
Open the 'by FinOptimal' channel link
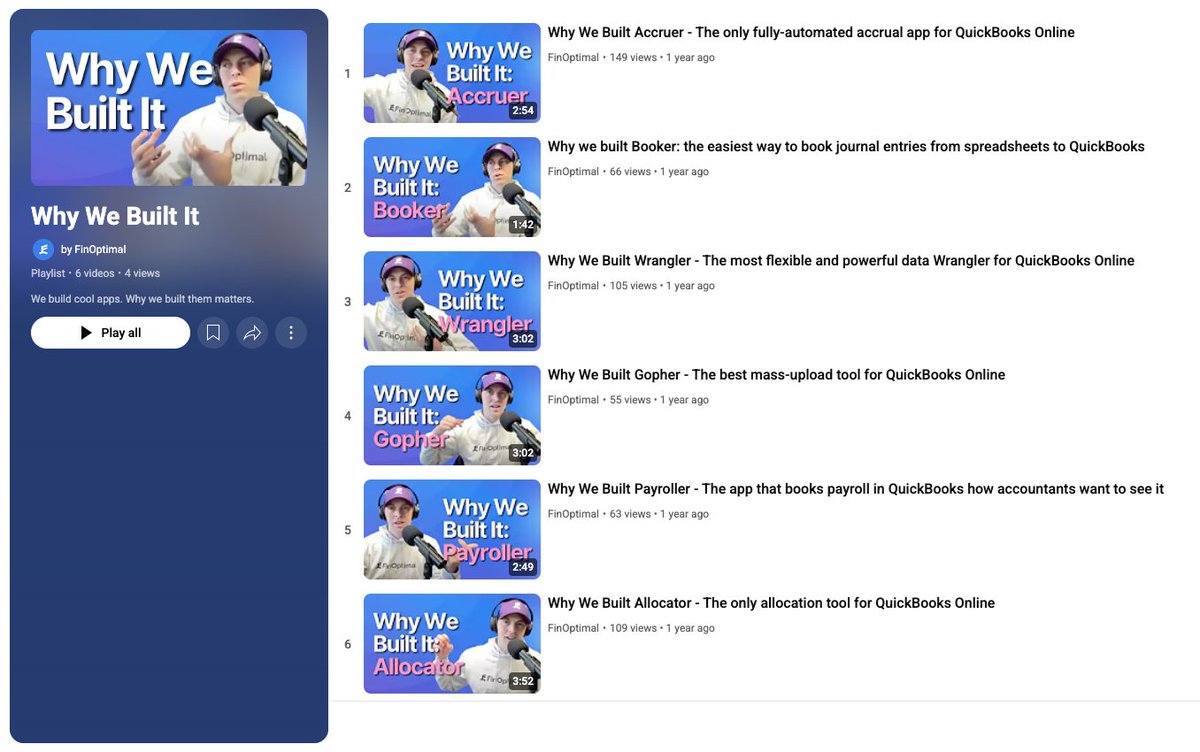coord(94,249)
